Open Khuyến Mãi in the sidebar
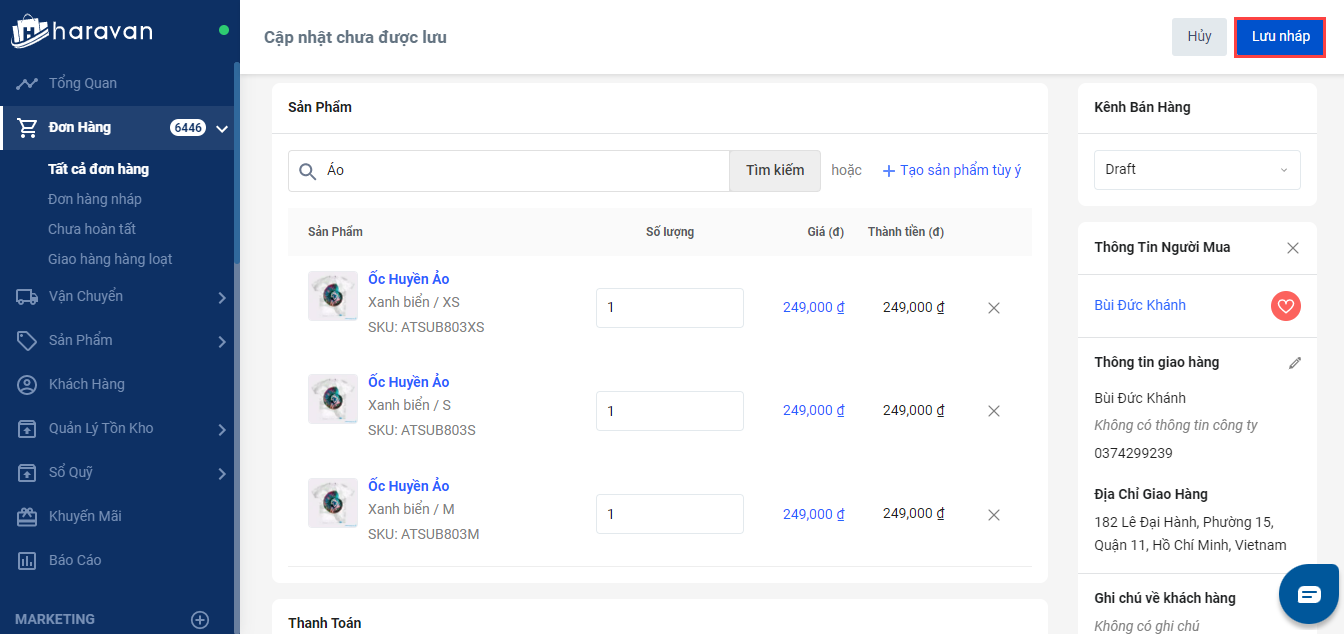The width and height of the screenshot is (1344, 634). [85, 516]
